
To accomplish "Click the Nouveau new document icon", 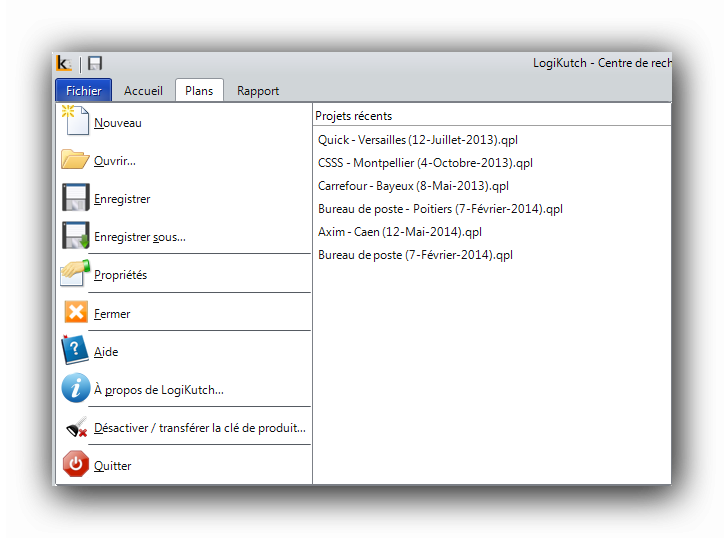I will (x=75, y=120).
